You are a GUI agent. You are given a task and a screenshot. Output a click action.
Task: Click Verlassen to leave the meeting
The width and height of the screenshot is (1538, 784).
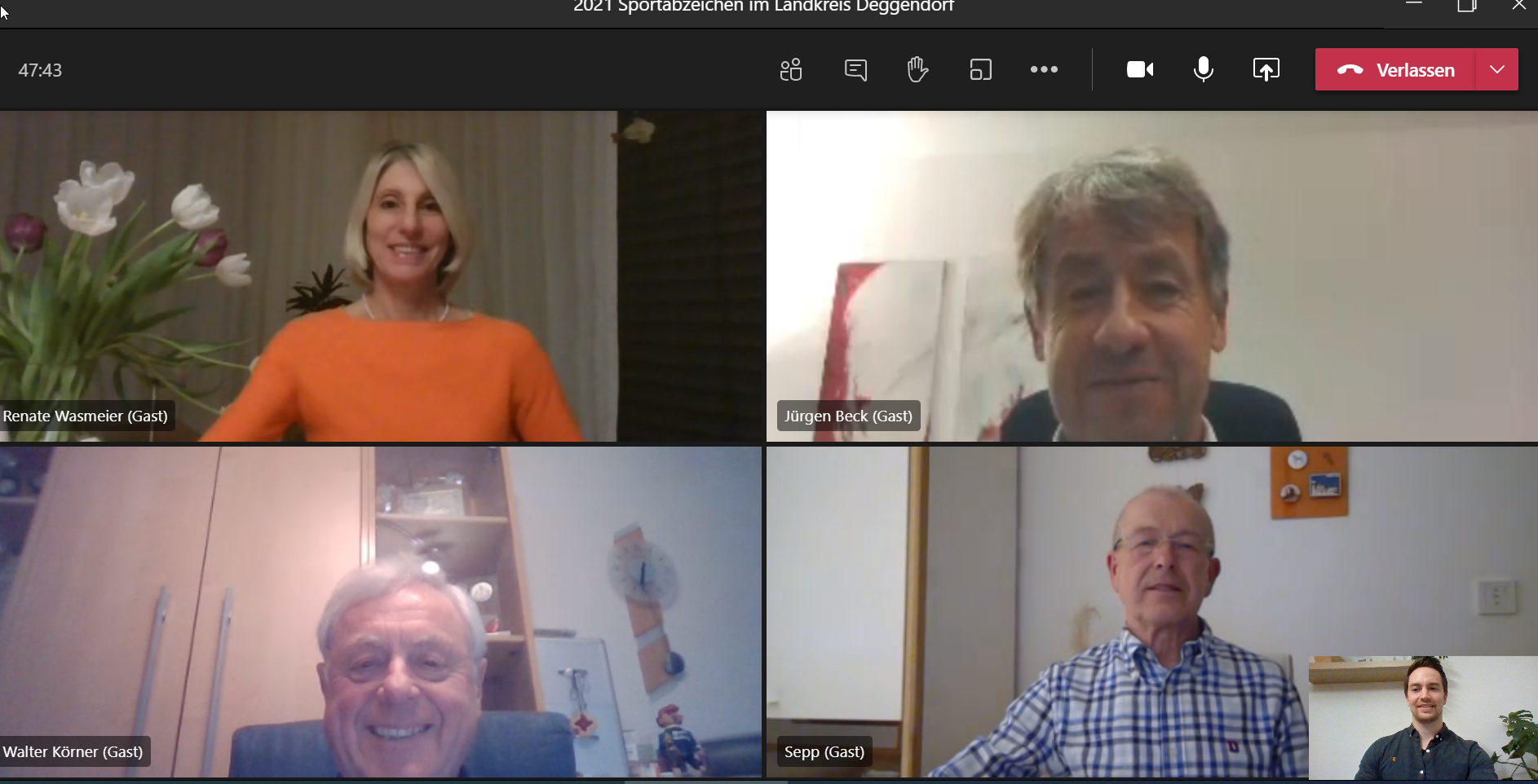(1395, 70)
